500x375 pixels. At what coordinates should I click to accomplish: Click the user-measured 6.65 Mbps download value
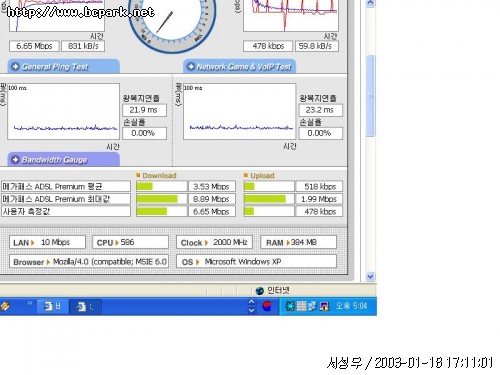click(x=212, y=211)
